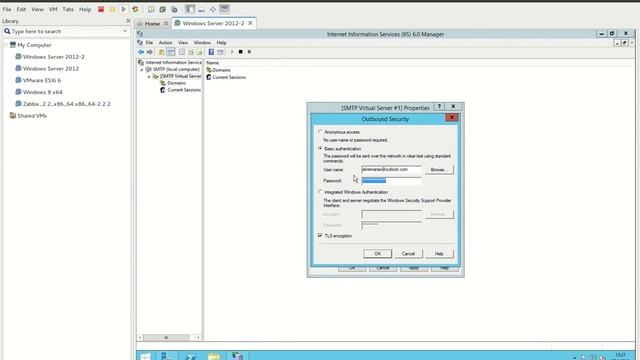The width and height of the screenshot is (640, 360).
Task: Toggle the IIS show/hide console tree icon
Action: coord(171,52)
